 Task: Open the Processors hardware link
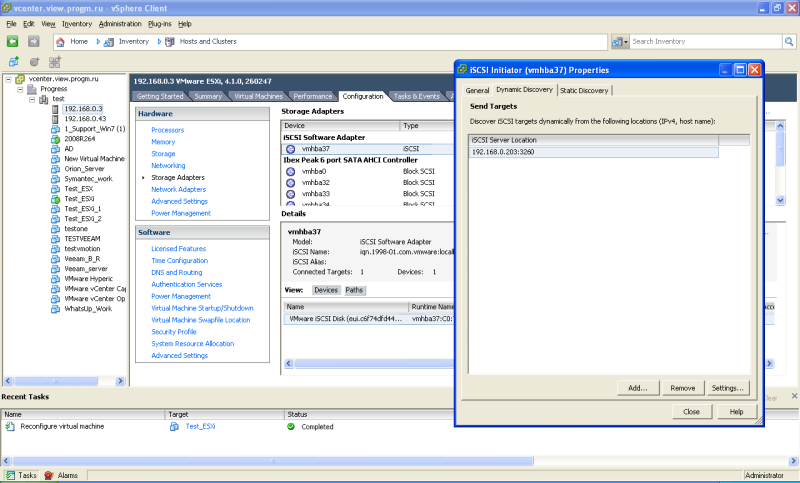(167, 130)
